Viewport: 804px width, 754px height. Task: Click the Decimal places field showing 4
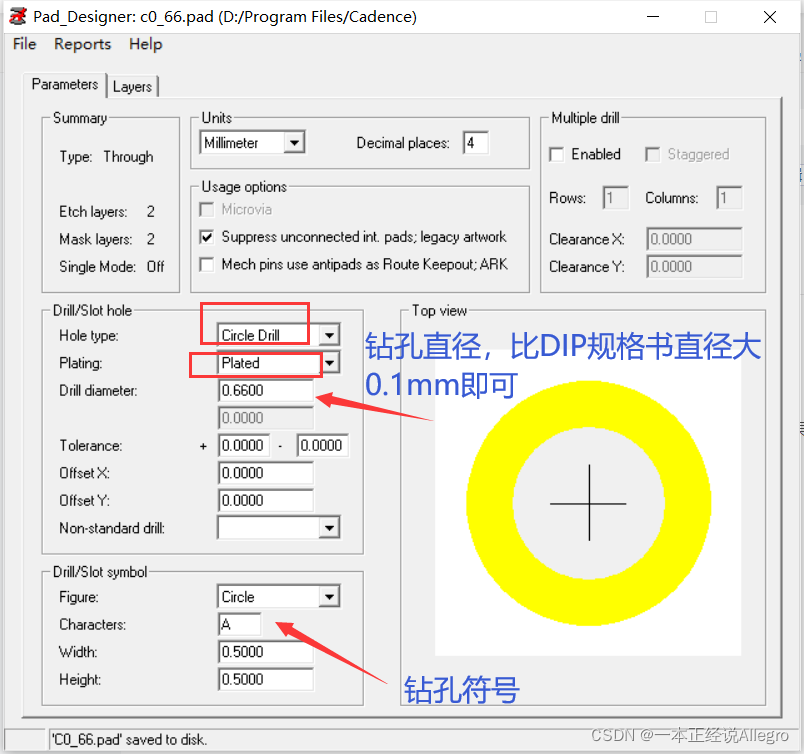tap(475, 142)
